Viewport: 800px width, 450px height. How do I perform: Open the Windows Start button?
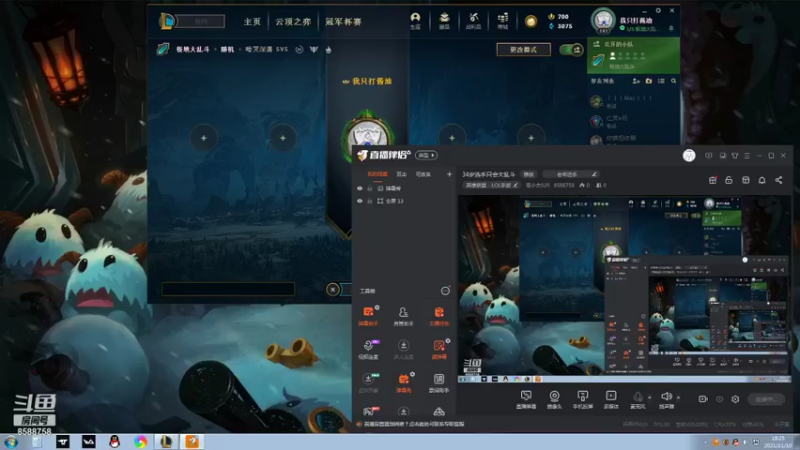click(x=11, y=442)
